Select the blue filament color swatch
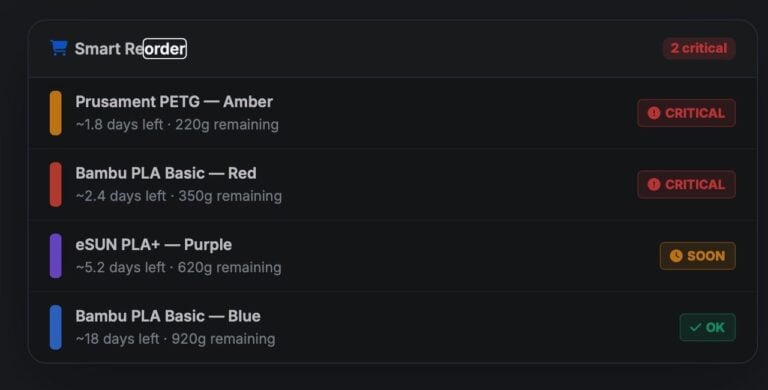The height and width of the screenshot is (390, 768). tap(56, 327)
